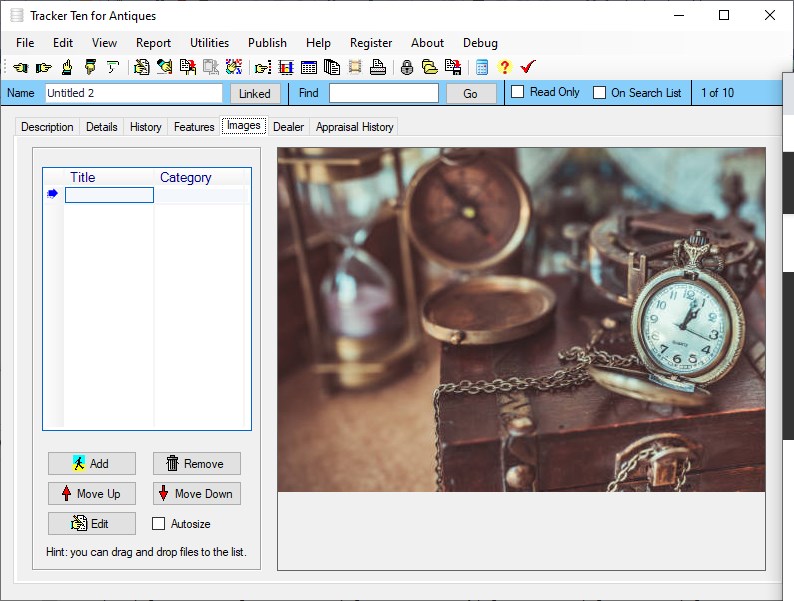Image resolution: width=794 pixels, height=601 pixels.
Task: Open the About menu
Action: pos(427,43)
